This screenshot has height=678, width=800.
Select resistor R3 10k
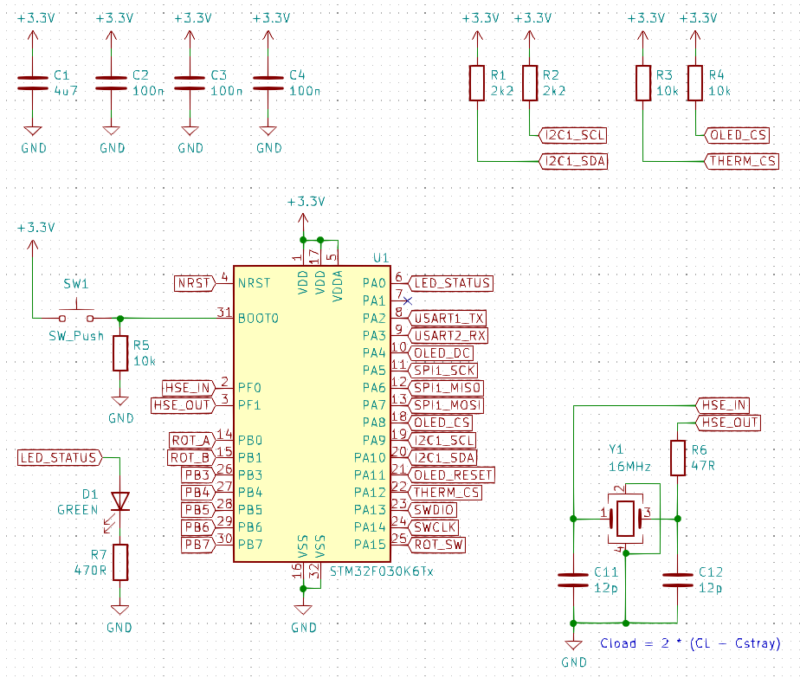coord(644,84)
